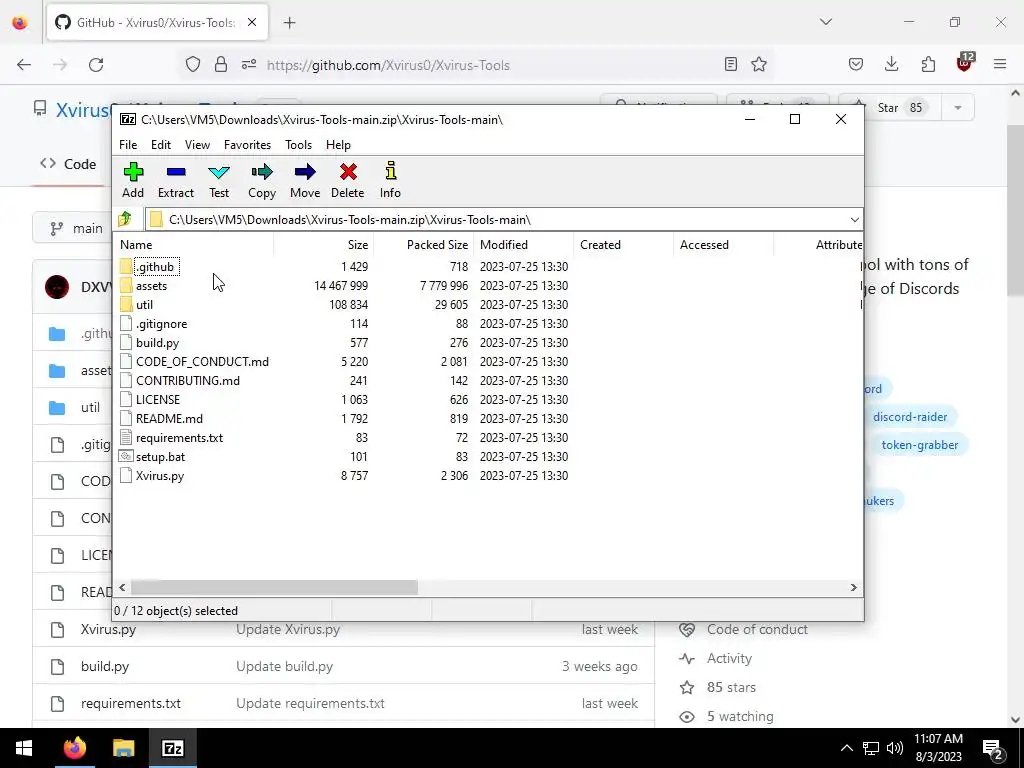Image resolution: width=1024 pixels, height=768 pixels.
Task: Click the right arrow of horizontal scrollbar
Action: [853, 588]
